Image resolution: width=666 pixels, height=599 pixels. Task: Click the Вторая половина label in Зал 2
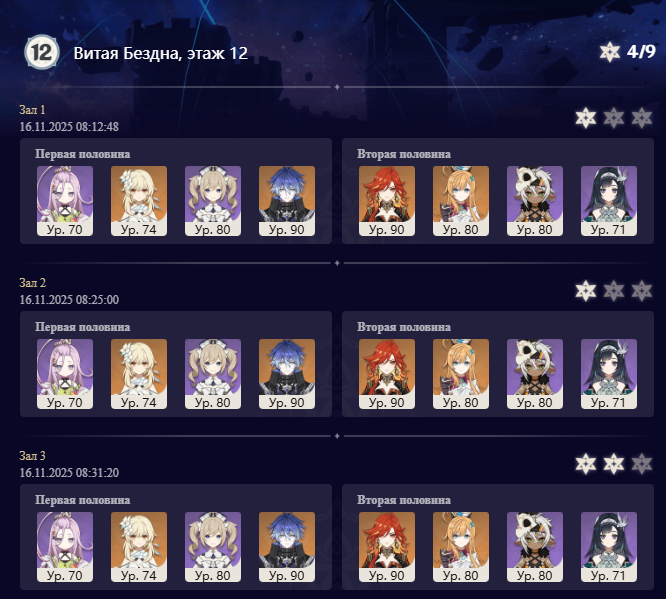tap(404, 327)
